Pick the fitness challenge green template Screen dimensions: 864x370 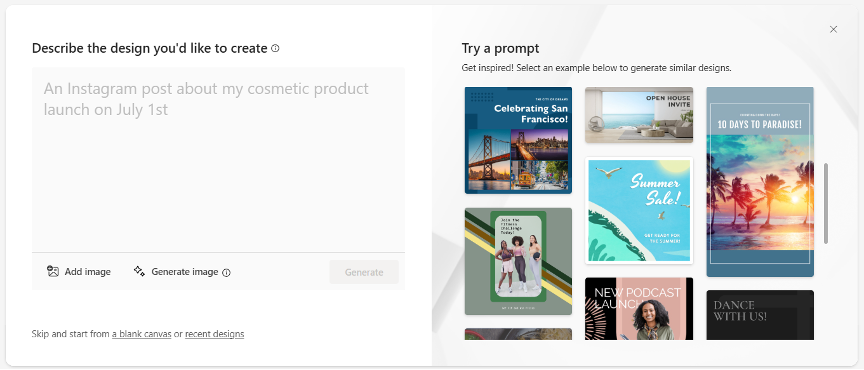click(518, 261)
